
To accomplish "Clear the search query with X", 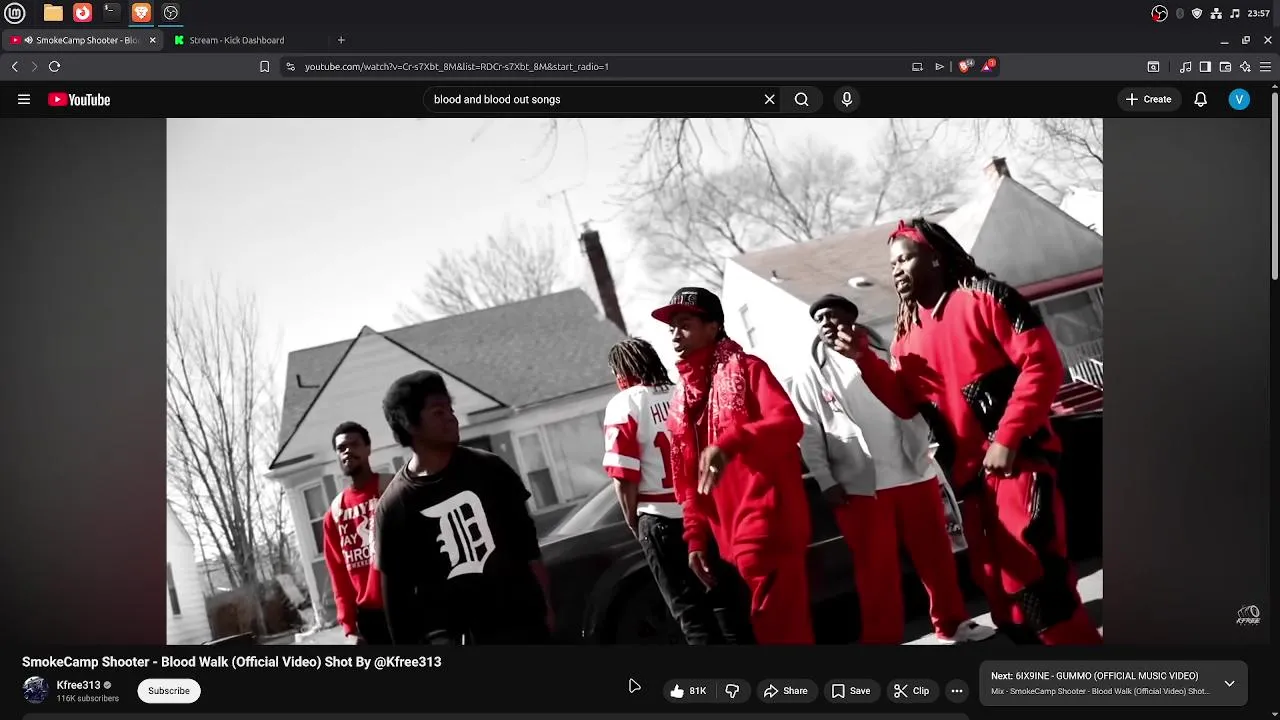I will [x=769, y=99].
